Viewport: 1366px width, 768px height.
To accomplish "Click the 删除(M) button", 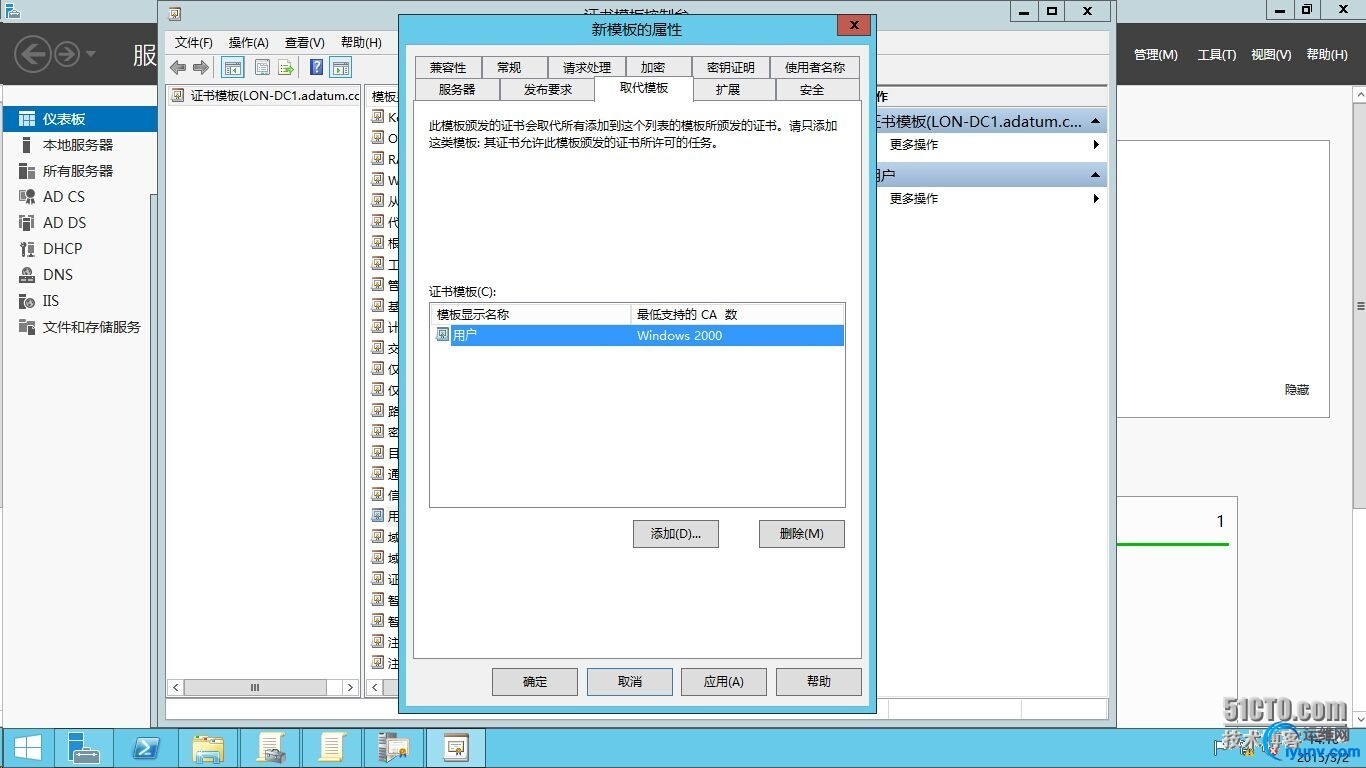I will pos(802,534).
